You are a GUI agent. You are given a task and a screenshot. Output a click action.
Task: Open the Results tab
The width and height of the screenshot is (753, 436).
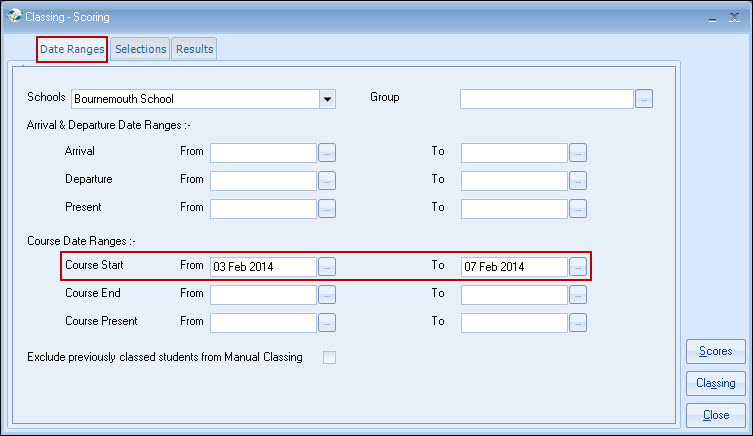[x=194, y=48]
